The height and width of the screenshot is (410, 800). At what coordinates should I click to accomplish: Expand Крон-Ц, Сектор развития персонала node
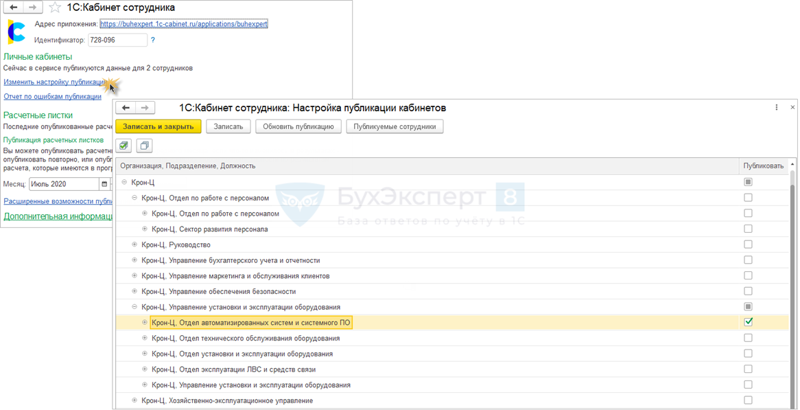pos(145,229)
